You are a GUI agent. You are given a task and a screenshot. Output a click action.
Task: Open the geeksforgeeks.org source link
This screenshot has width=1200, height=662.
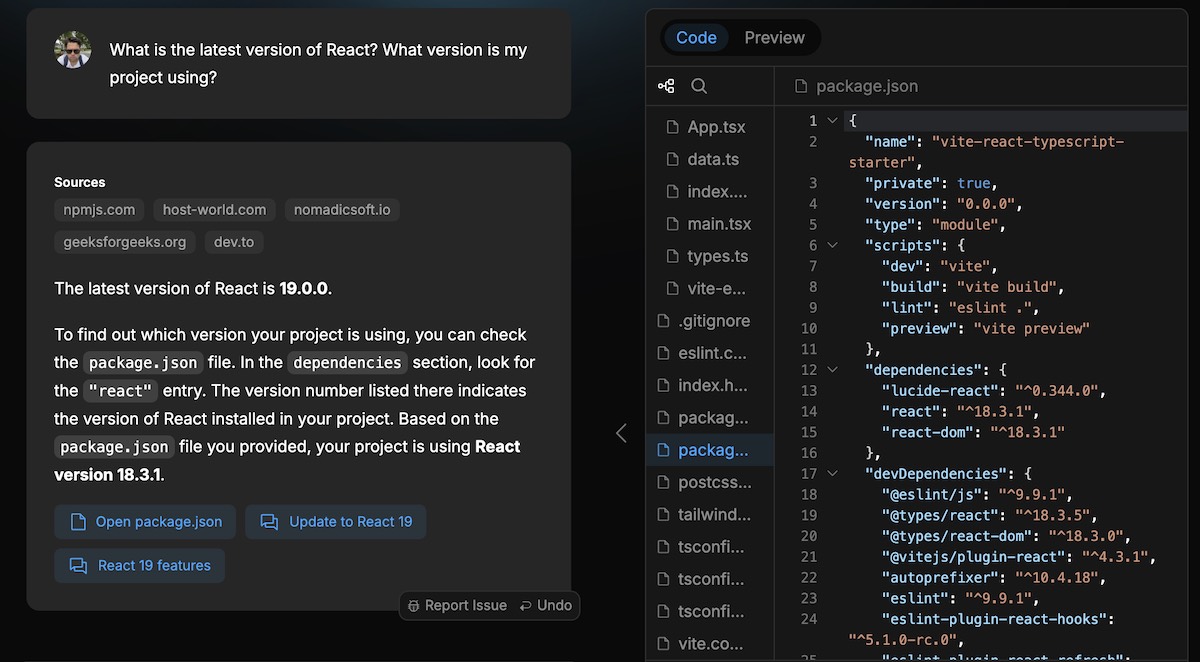click(x=125, y=242)
